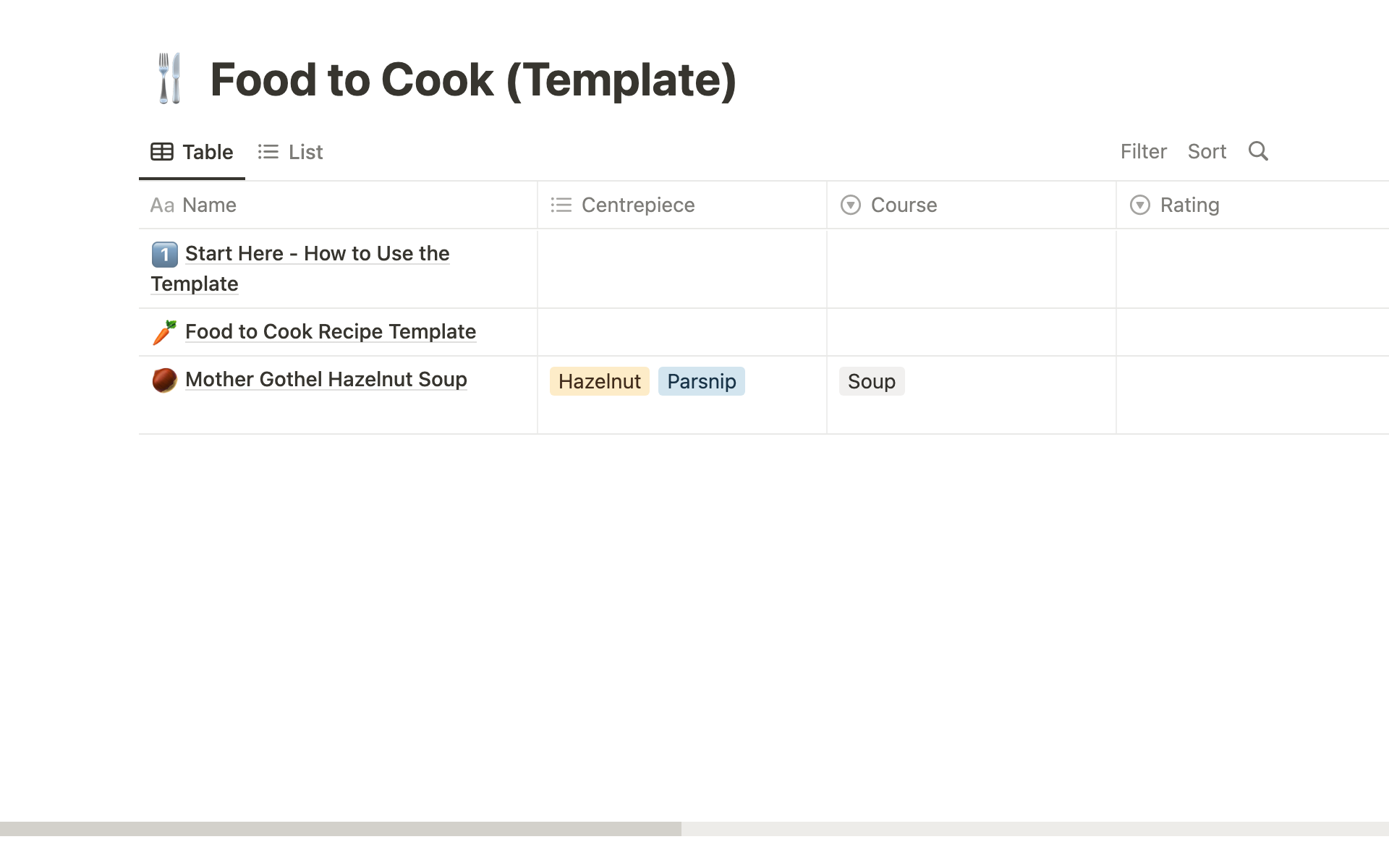Click the hazelnut icon beside Mother Gothel
This screenshot has height=868, width=1389.
[164, 380]
